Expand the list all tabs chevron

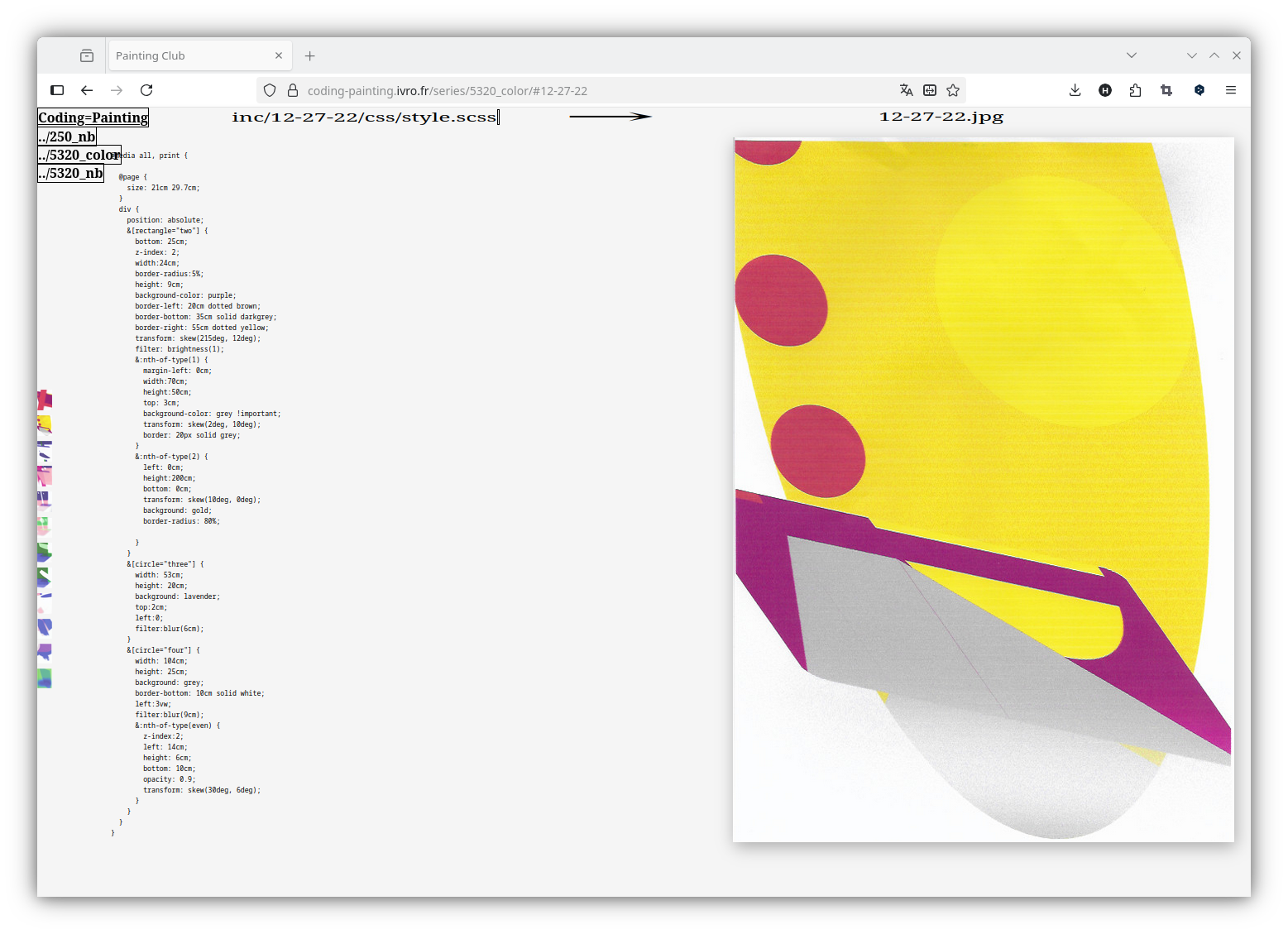click(1131, 55)
